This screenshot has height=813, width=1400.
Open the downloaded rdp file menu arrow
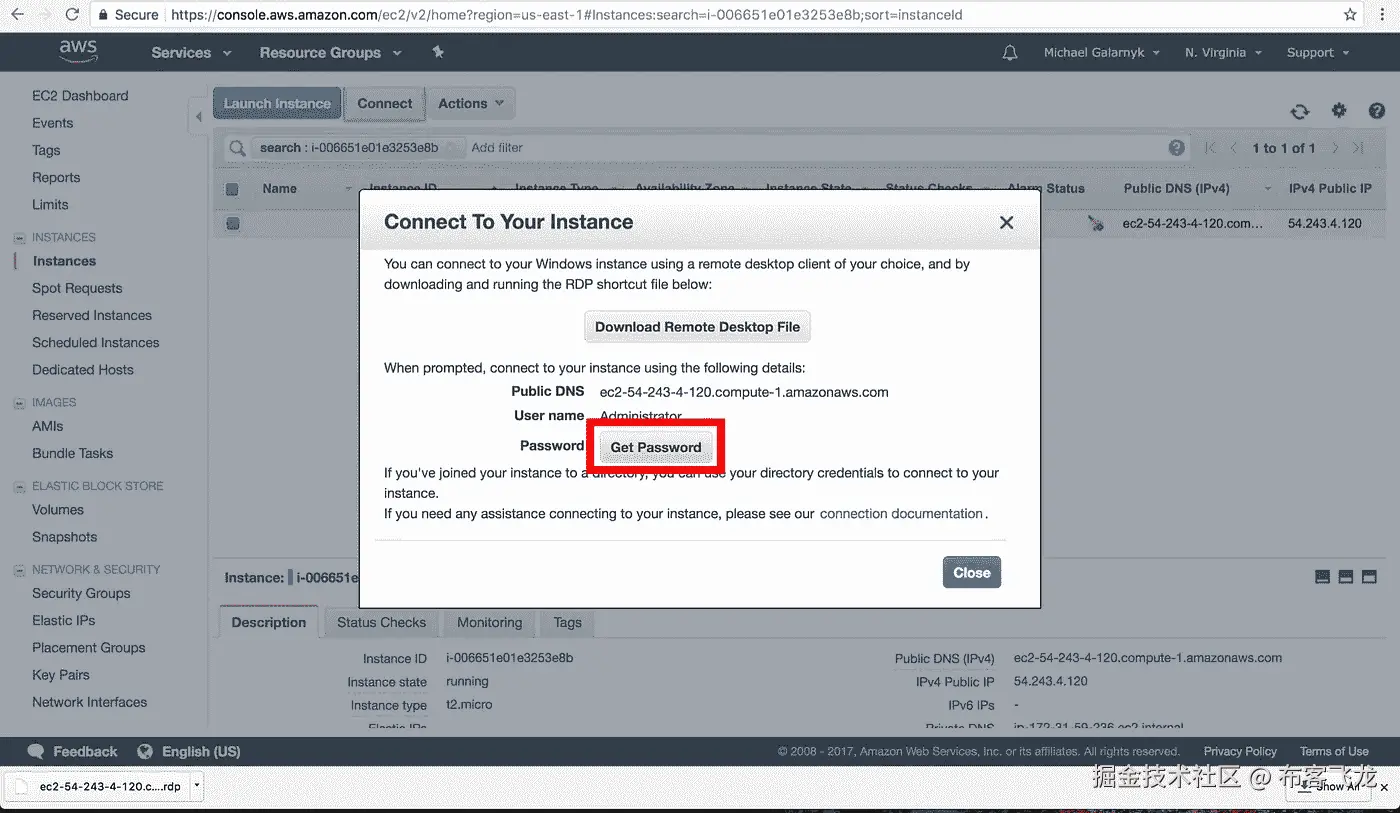pyautogui.click(x=197, y=786)
